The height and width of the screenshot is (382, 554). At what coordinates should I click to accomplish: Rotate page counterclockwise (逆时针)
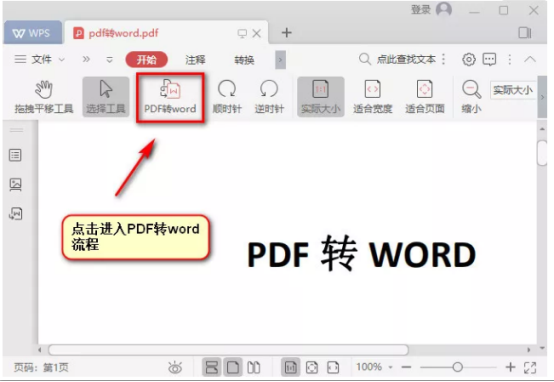pyautogui.click(x=269, y=96)
